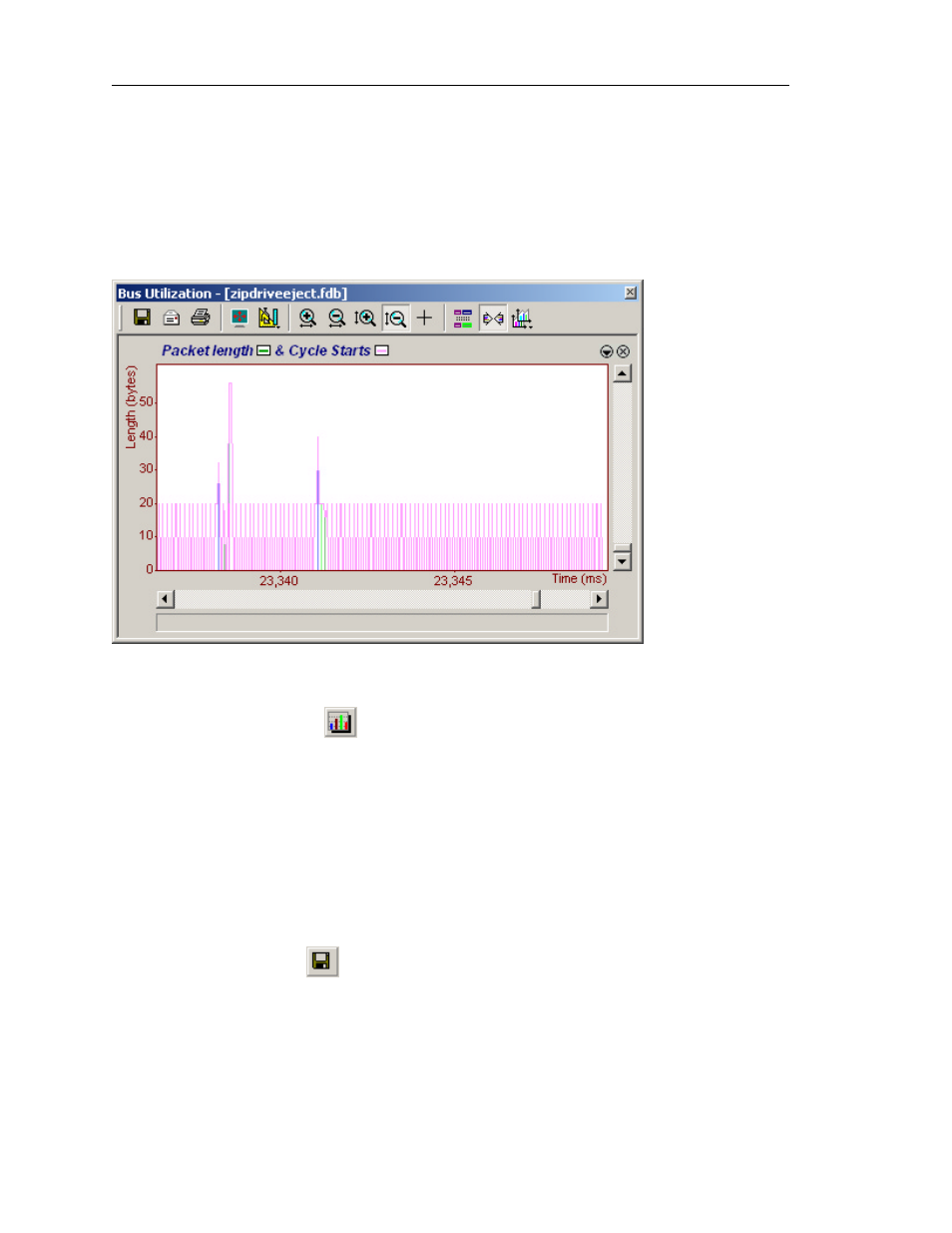Click the vertical zoom in icon
952x1233 pixels.
[x=365, y=317]
